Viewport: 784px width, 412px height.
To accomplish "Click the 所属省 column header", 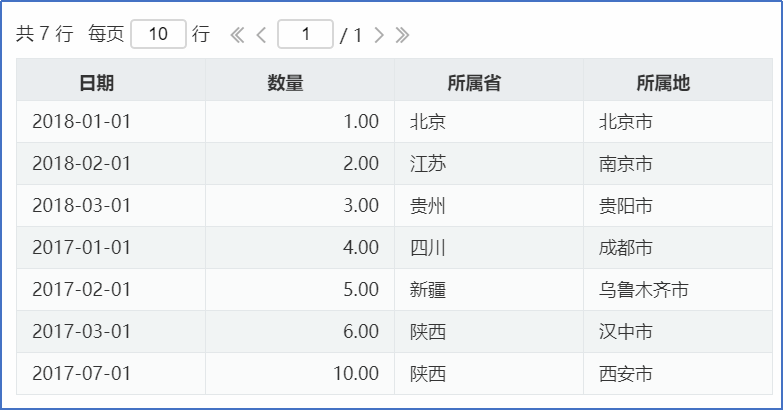I will pos(489,80).
